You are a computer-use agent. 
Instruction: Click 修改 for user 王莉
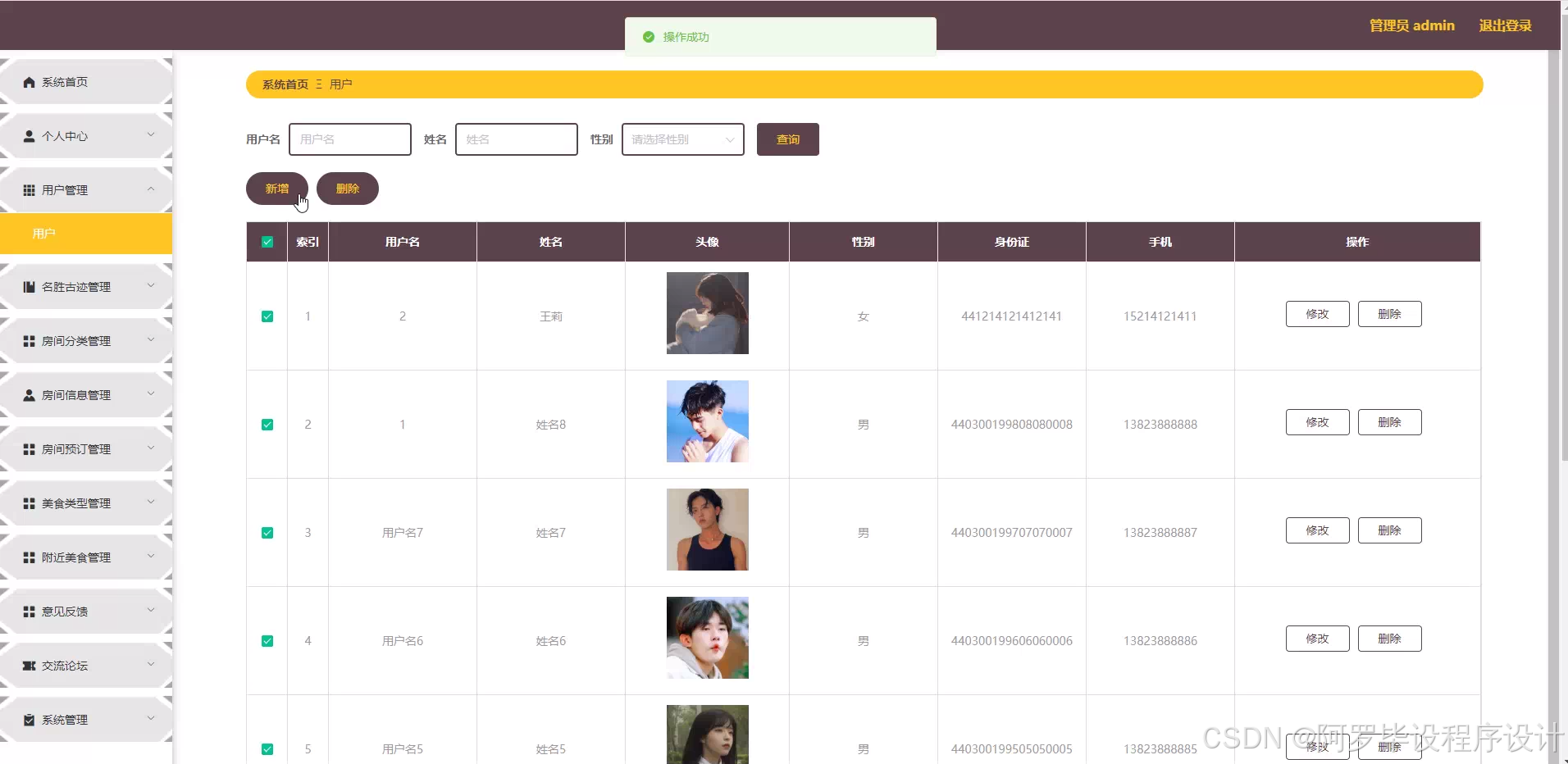coord(1317,314)
